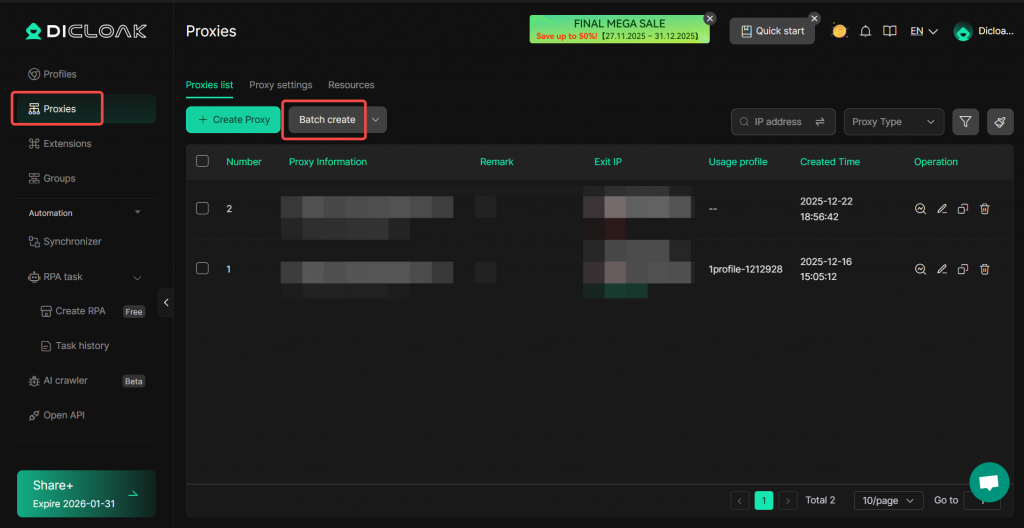
Task: Select the checkbox for proxy number 1
Action: pyautogui.click(x=203, y=268)
